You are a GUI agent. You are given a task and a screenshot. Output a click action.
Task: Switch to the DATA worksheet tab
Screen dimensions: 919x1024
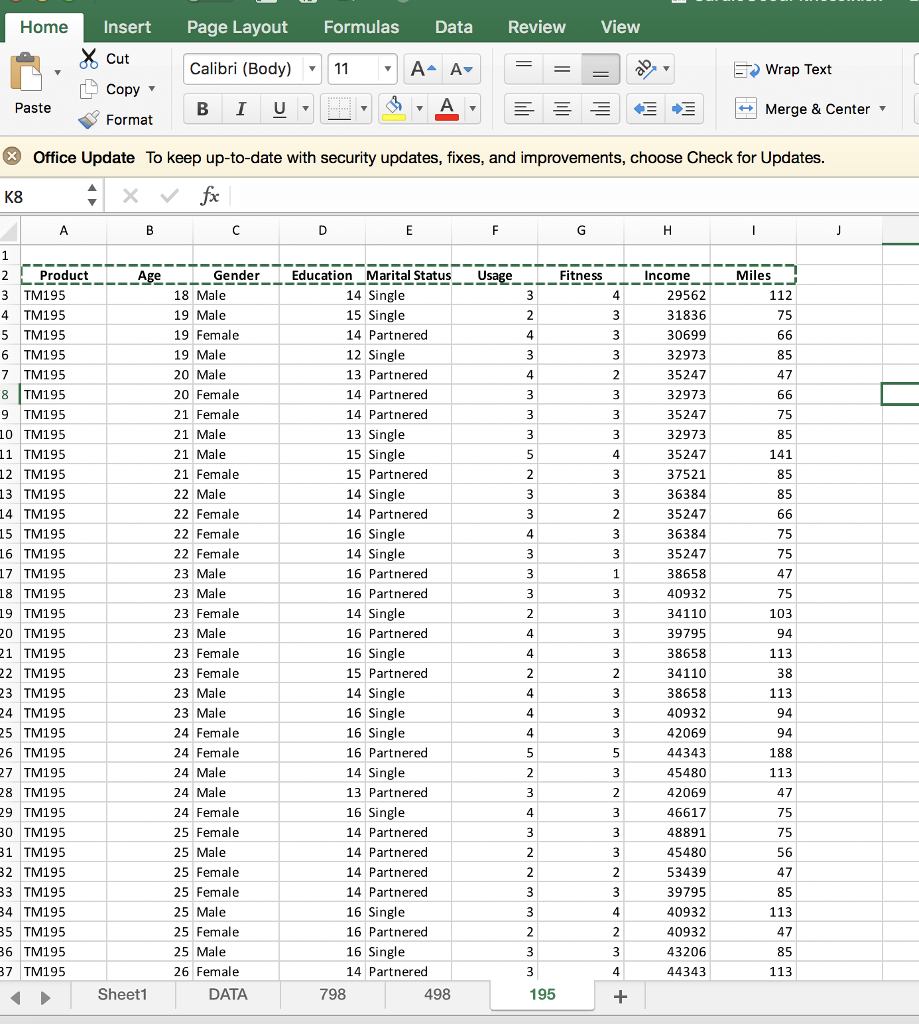coord(228,995)
